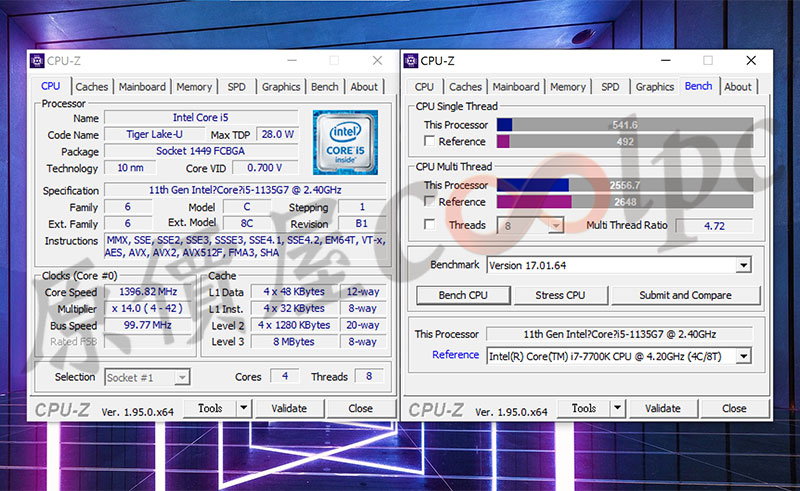Click the Core VID value 0.700 V
This screenshot has width=800, height=491.
(x=265, y=168)
